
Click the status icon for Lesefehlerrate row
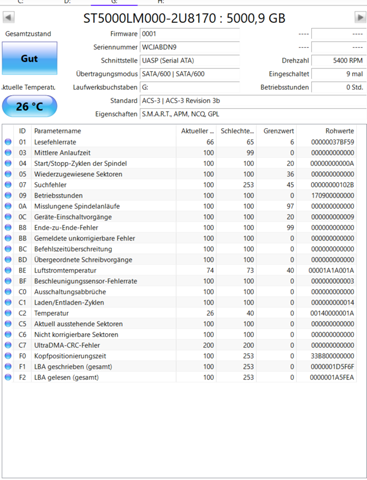tap(8, 142)
